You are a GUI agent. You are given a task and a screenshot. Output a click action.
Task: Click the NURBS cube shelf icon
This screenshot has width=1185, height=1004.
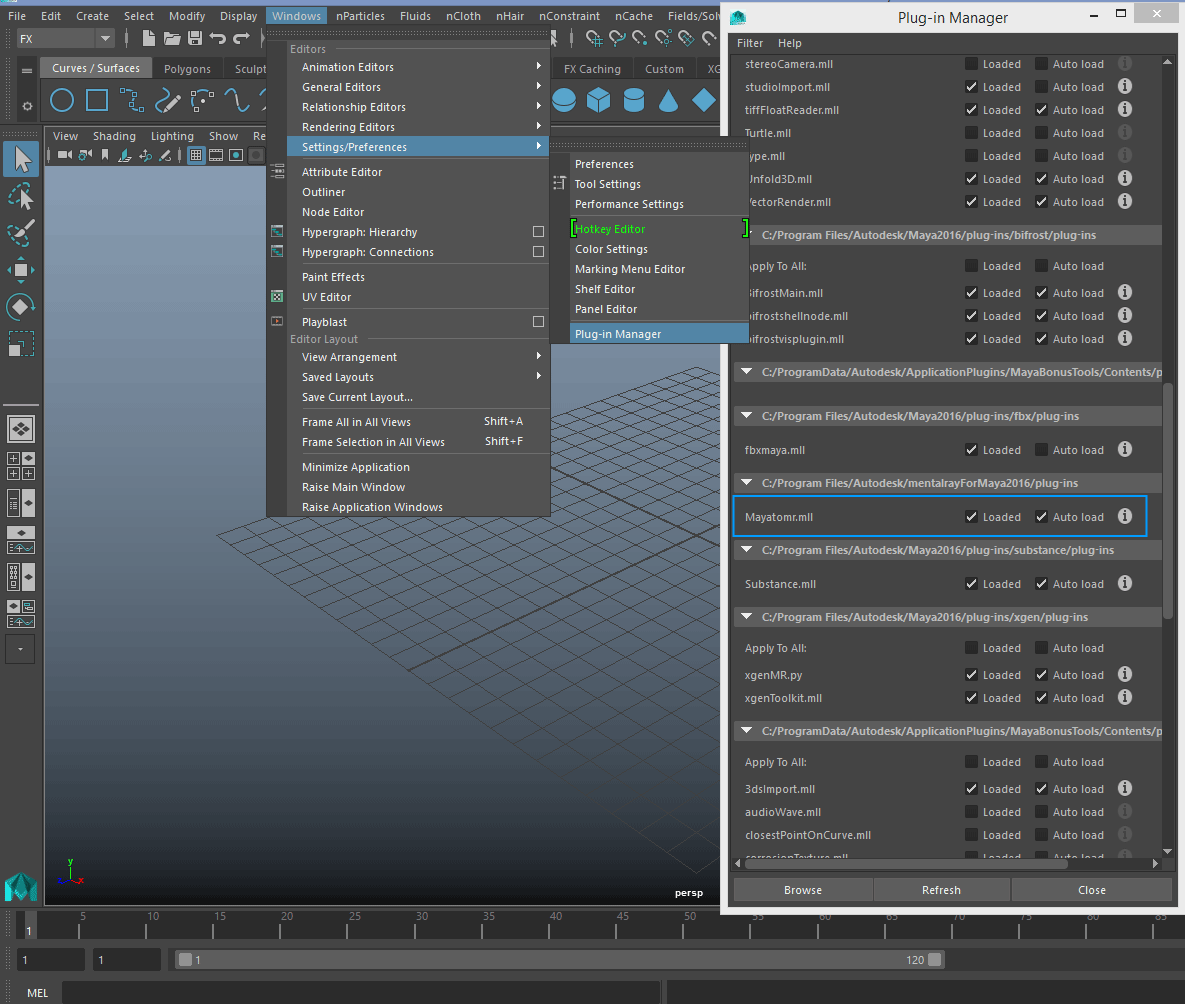click(598, 100)
